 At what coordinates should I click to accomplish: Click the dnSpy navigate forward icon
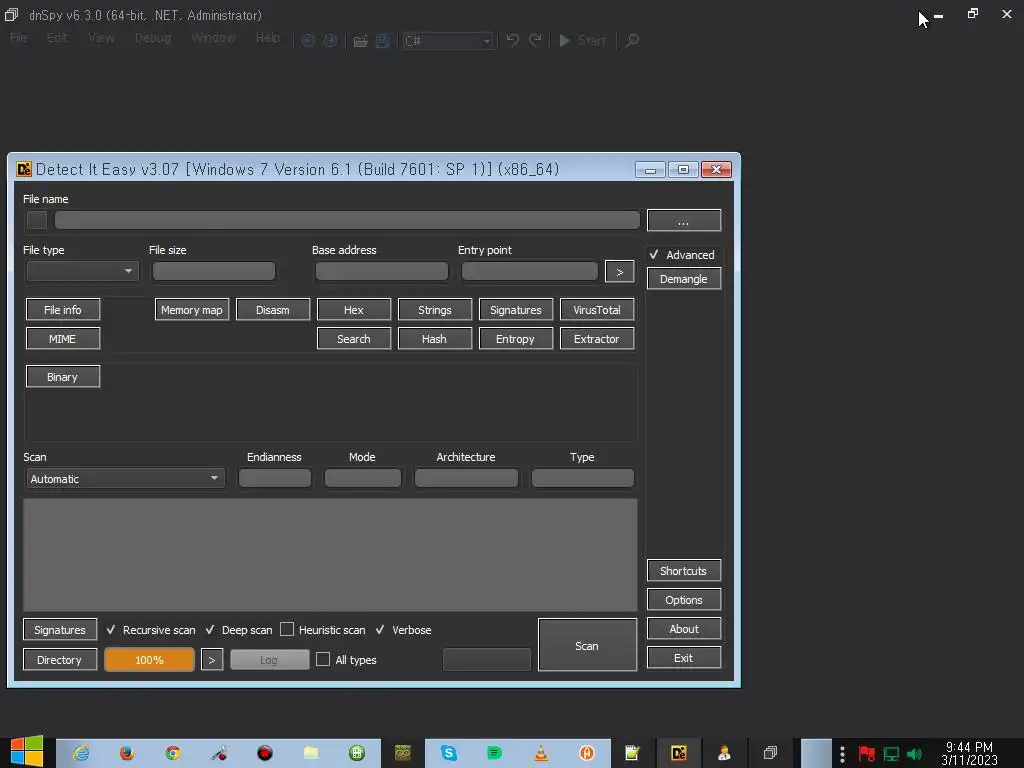pos(331,40)
